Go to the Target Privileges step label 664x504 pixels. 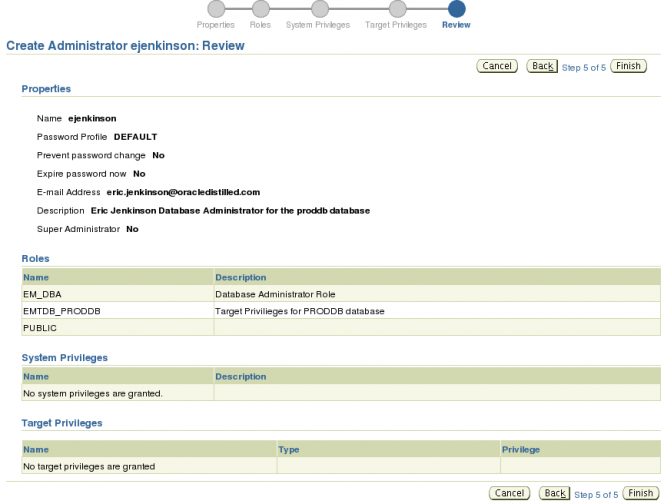[x=396, y=25]
